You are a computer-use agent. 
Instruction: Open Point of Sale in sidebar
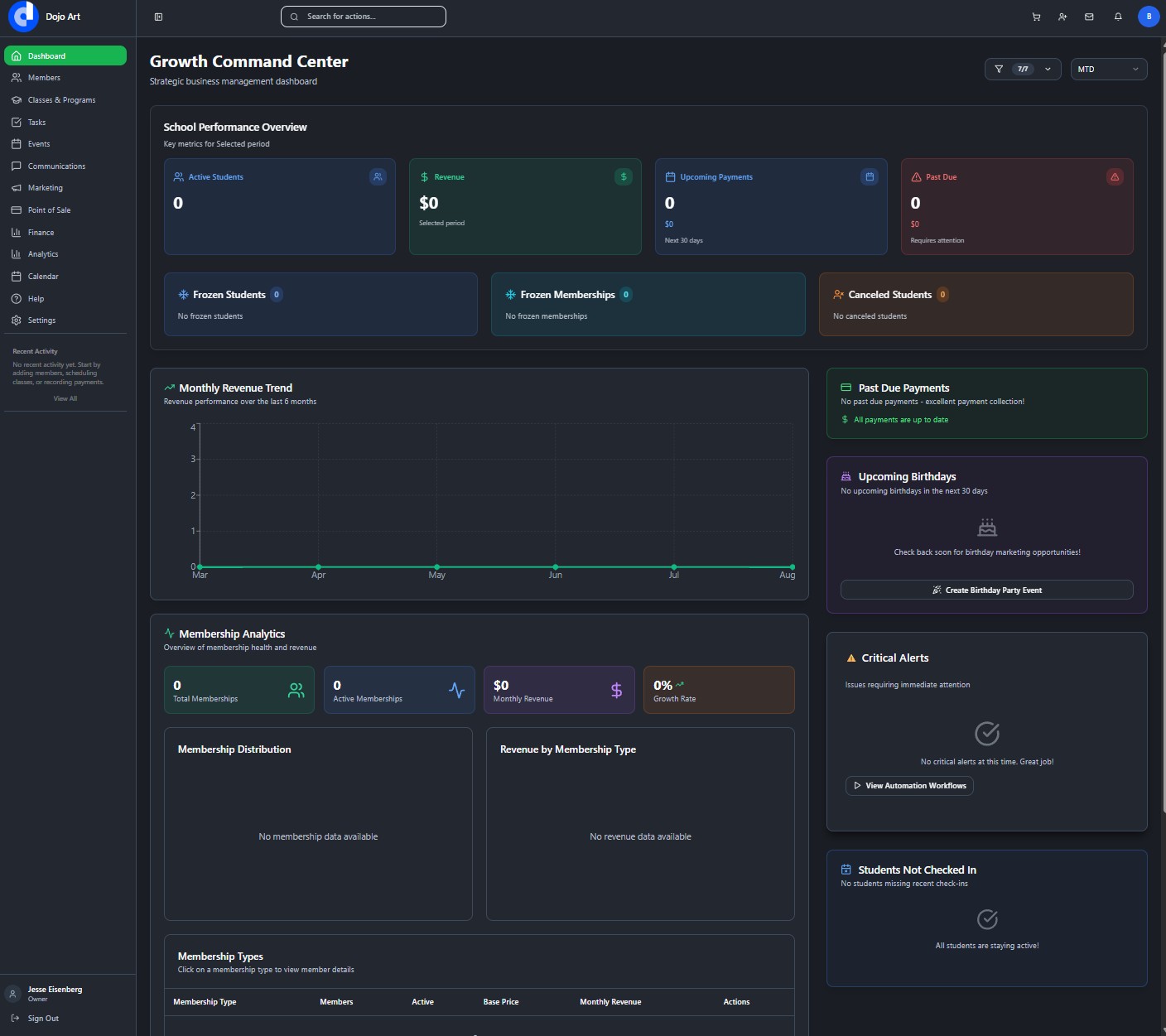pyautogui.click(x=65, y=210)
